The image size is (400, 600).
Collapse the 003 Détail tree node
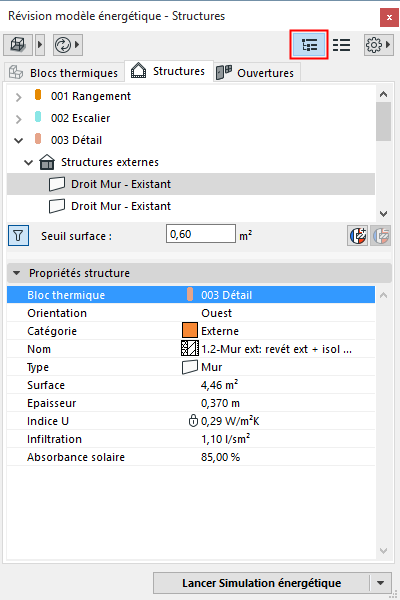pos(18,140)
